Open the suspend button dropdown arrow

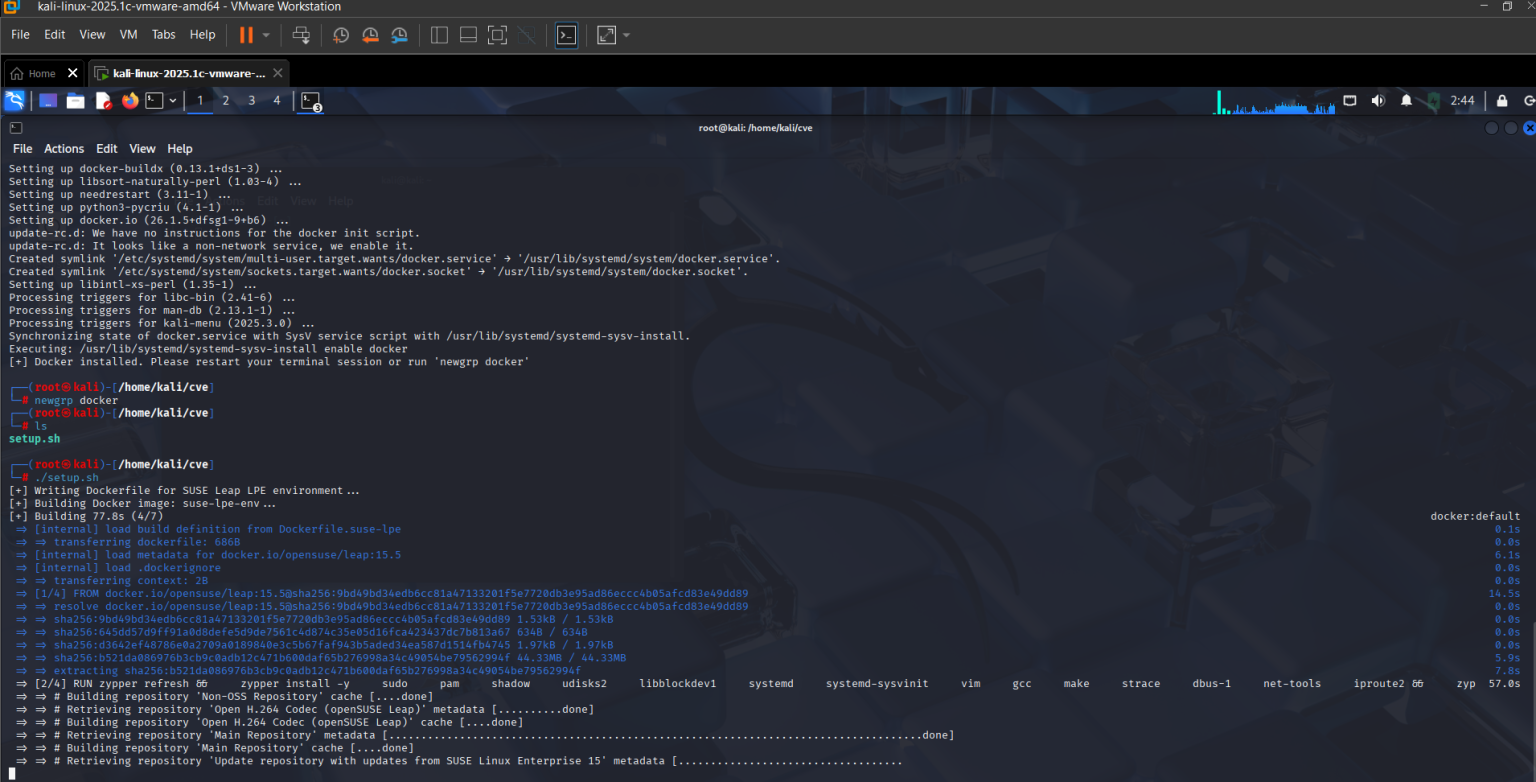coord(266,35)
